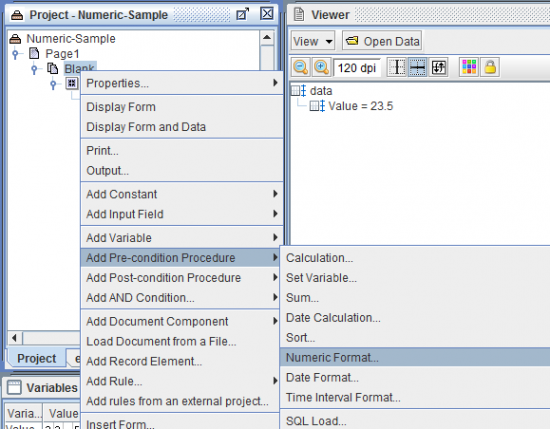Open the View dropdown in Viewer
This screenshot has width=550, height=429.
(312, 41)
